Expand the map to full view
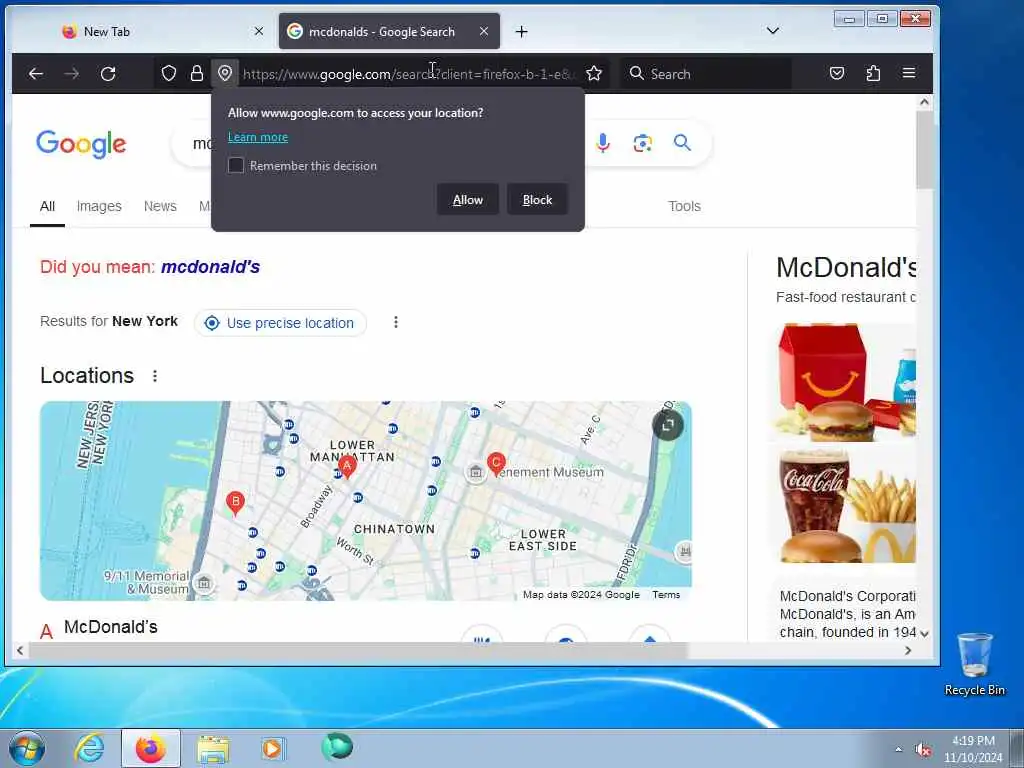The image size is (1024, 768). (667, 425)
